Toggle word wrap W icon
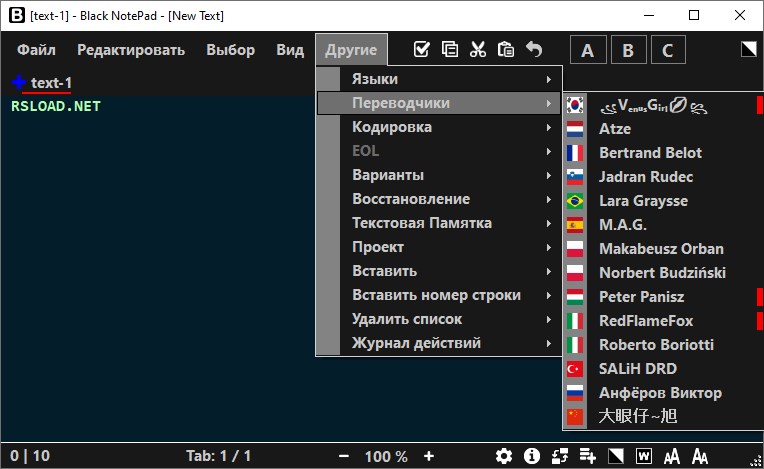 (644, 456)
